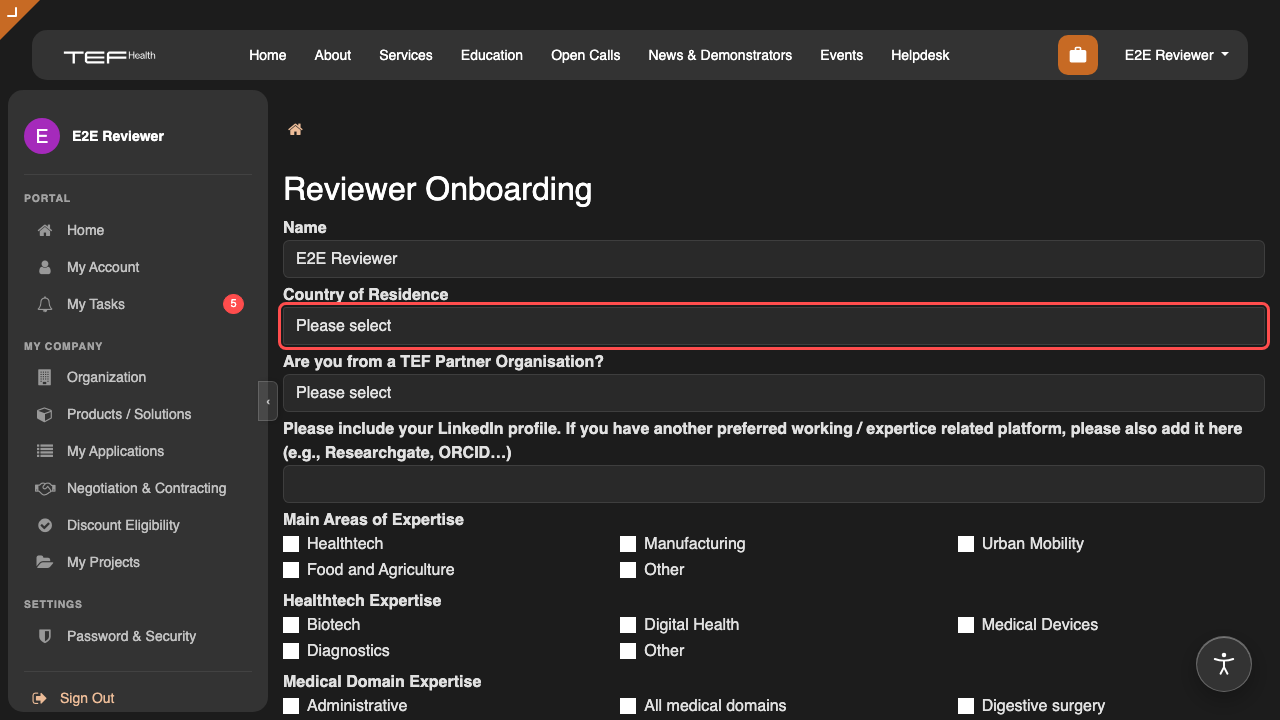The height and width of the screenshot is (720, 1280).
Task: Open News & Demonstrators in navbar
Action: point(720,55)
